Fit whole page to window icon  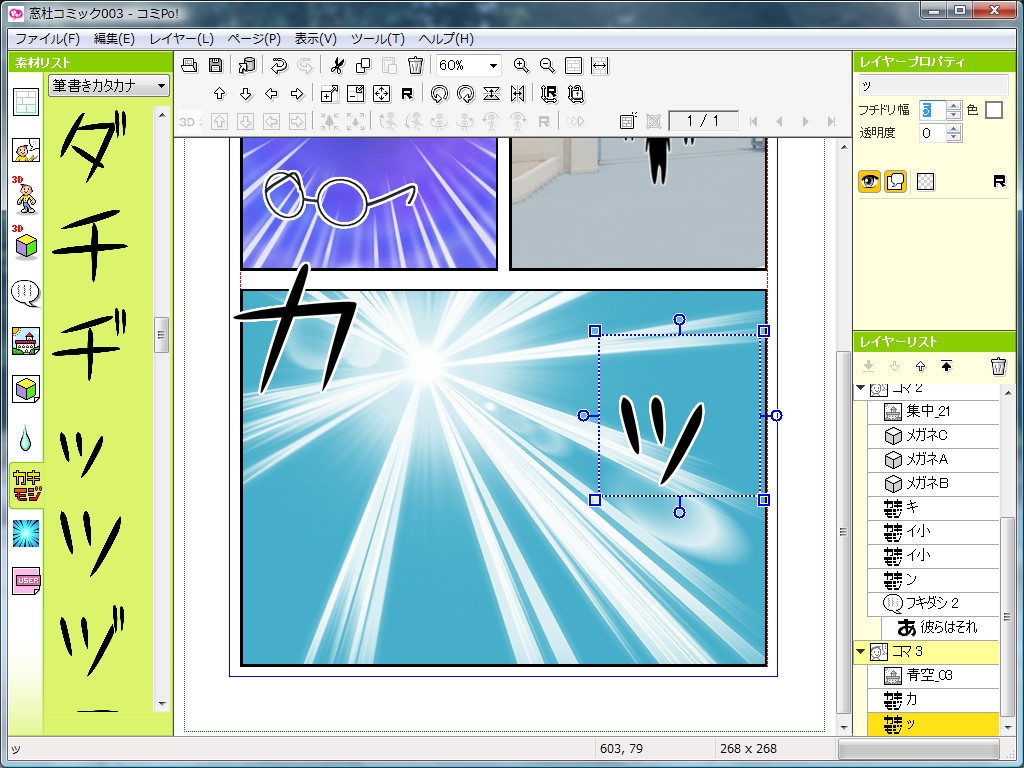click(573, 65)
